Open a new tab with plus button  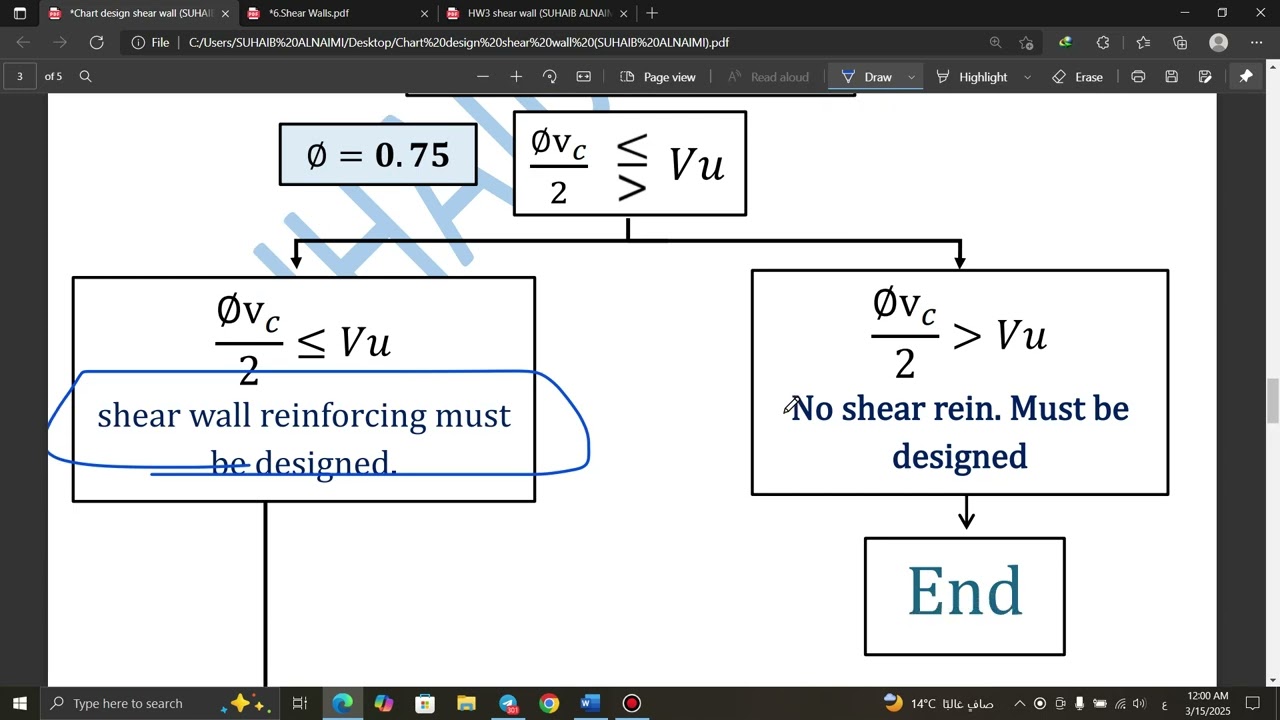pyautogui.click(x=652, y=13)
